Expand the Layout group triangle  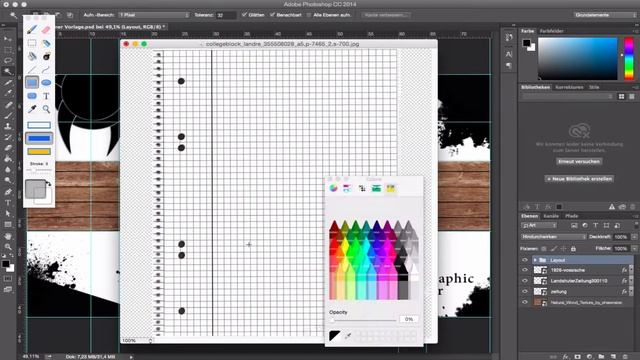pos(535,260)
